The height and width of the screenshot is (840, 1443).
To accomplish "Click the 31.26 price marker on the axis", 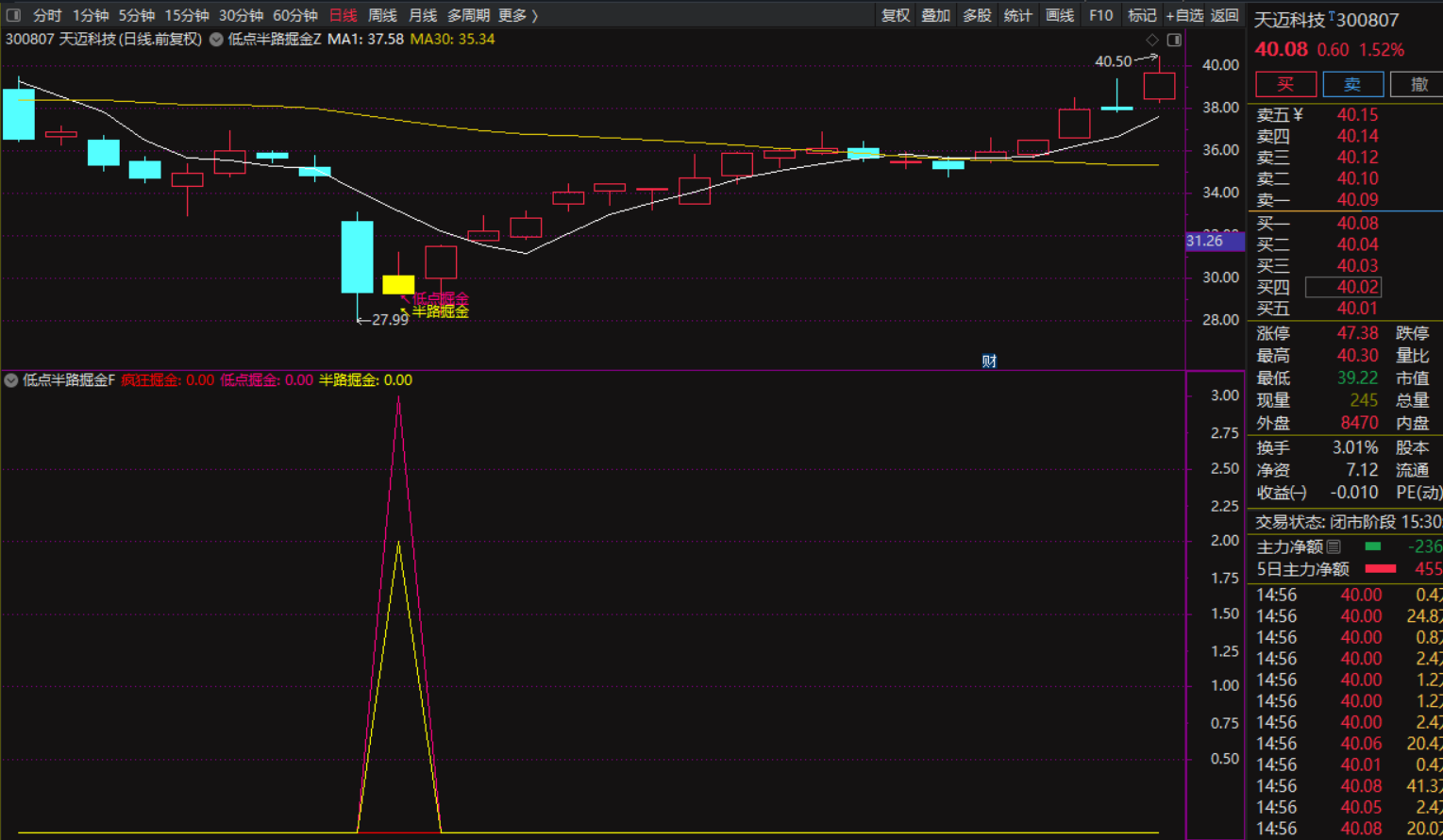I will (x=1204, y=241).
